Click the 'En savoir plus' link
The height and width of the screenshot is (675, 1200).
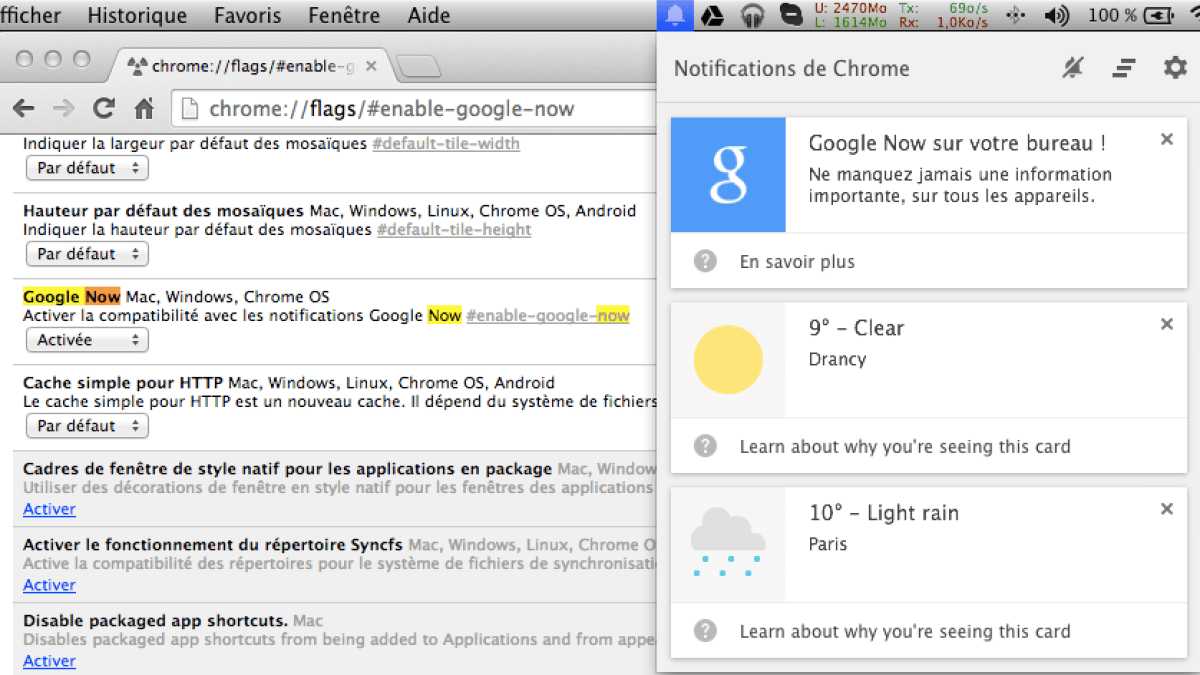(797, 261)
